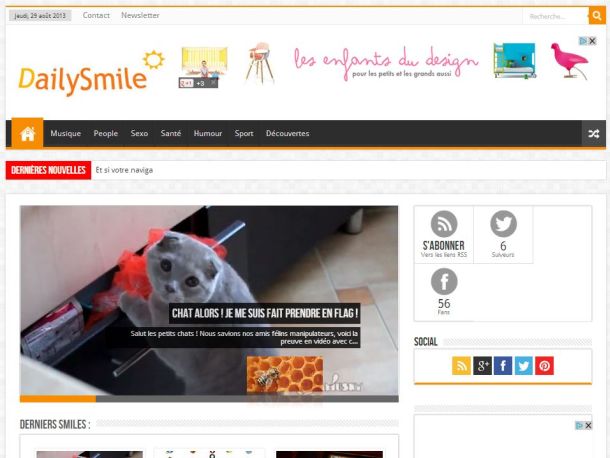Select the Humour navigation item

point(208,134)
